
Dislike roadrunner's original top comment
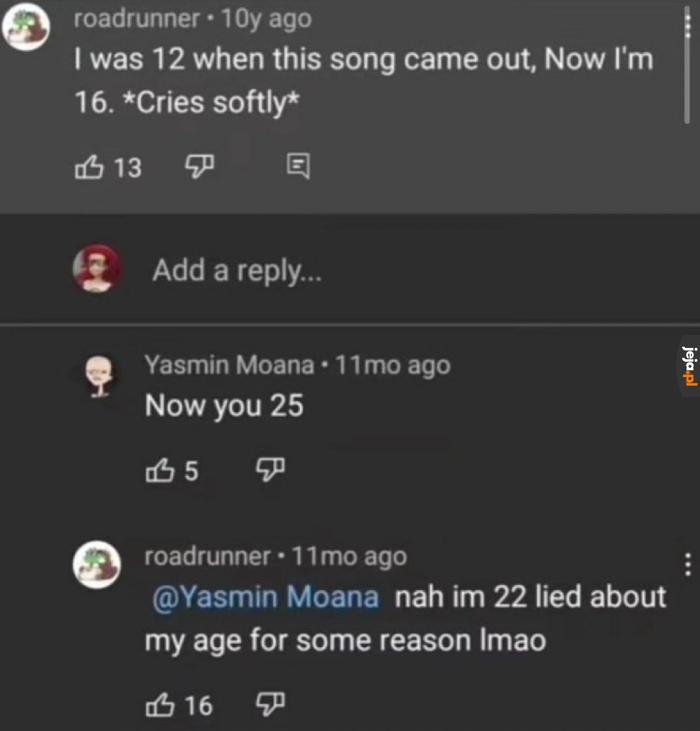[199, 166]
